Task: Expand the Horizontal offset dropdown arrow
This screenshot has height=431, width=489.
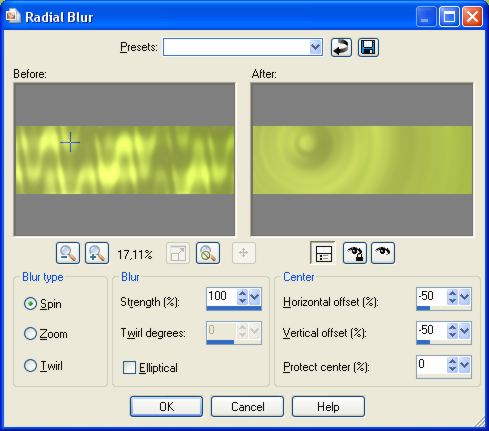Action: click(465, 297)
